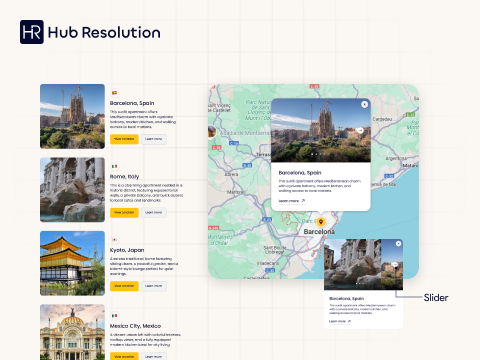Screen dimensions: 480x360
Task: Select the "Kyoto, Japan" listing title
Action: [x=127, y=250]
